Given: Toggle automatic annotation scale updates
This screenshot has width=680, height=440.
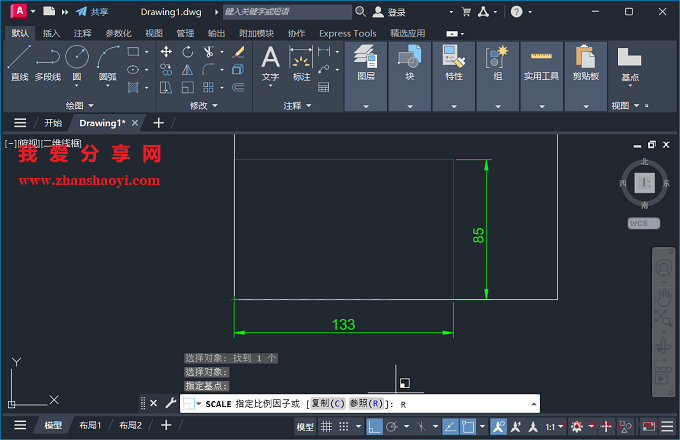Looking at the screenshot, I should click(516, 427).
